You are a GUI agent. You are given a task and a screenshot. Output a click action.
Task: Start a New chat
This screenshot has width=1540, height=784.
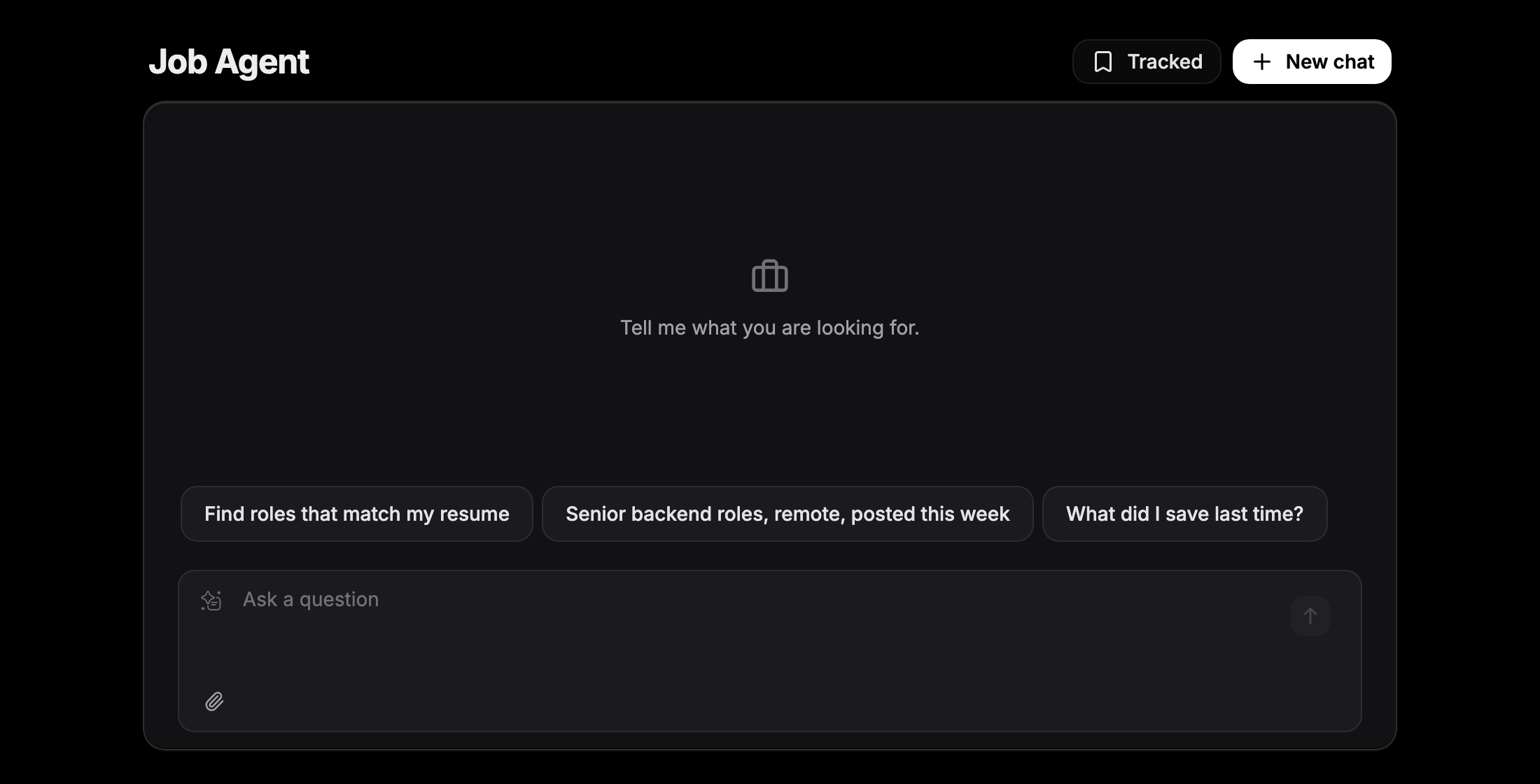[x=1312, y=62]
